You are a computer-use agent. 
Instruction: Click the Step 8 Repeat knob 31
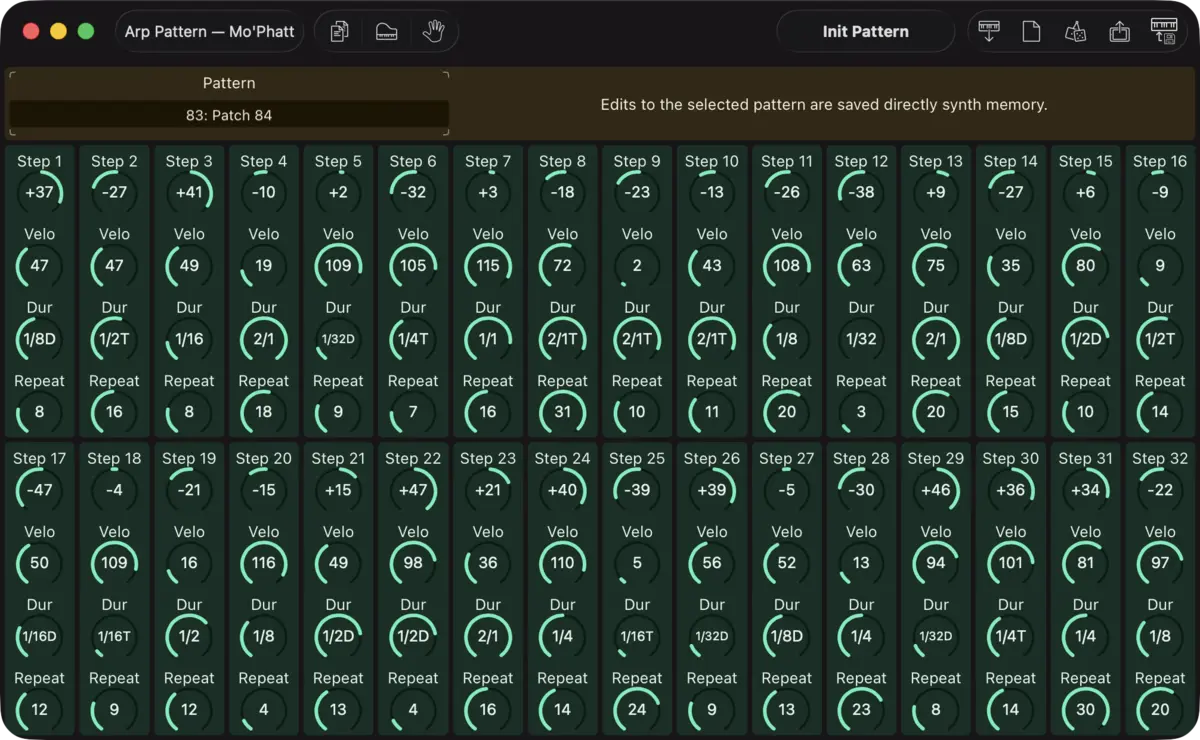click(x=563, y=412)
